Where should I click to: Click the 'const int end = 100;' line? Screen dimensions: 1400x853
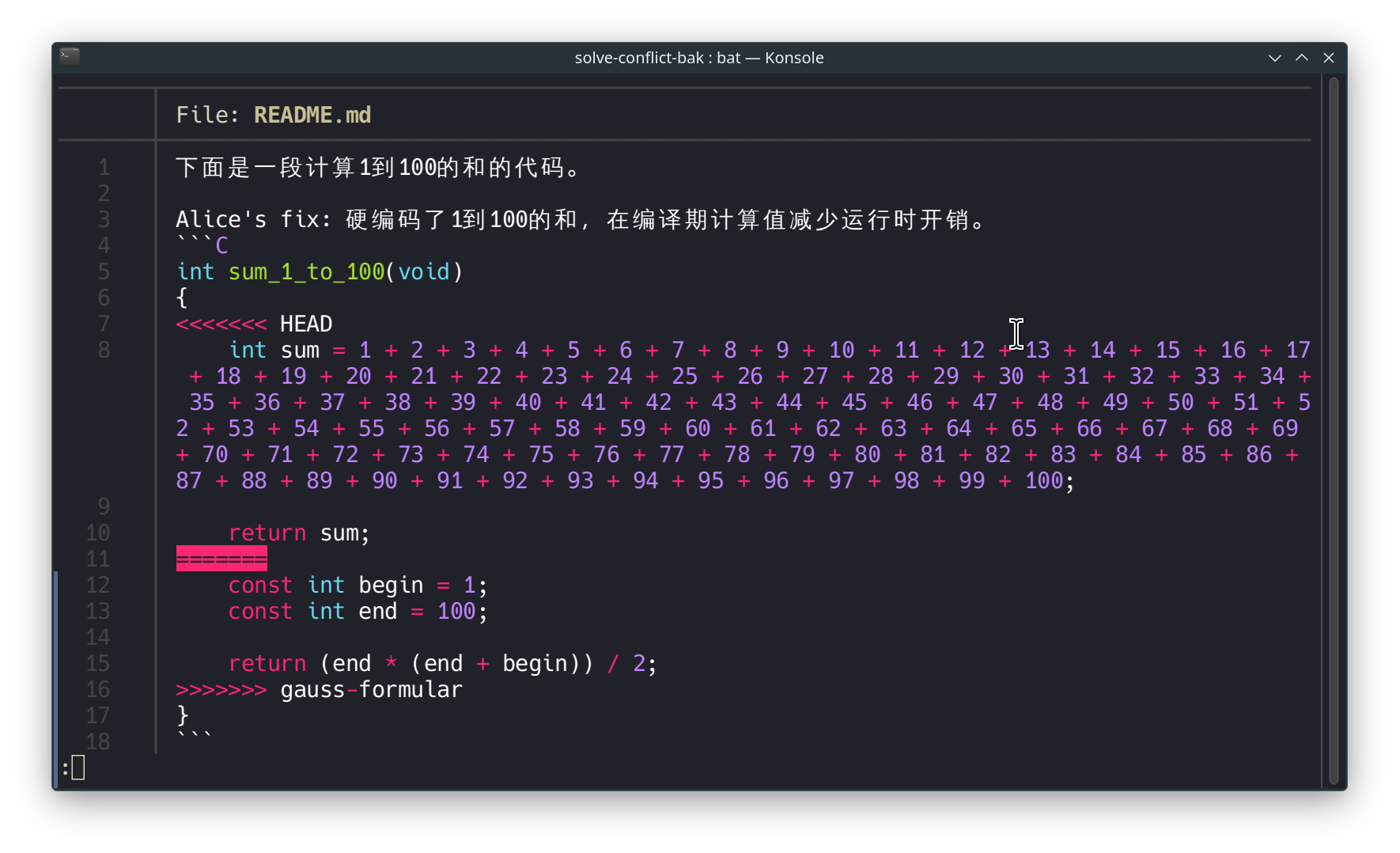[x=356, y=611]
